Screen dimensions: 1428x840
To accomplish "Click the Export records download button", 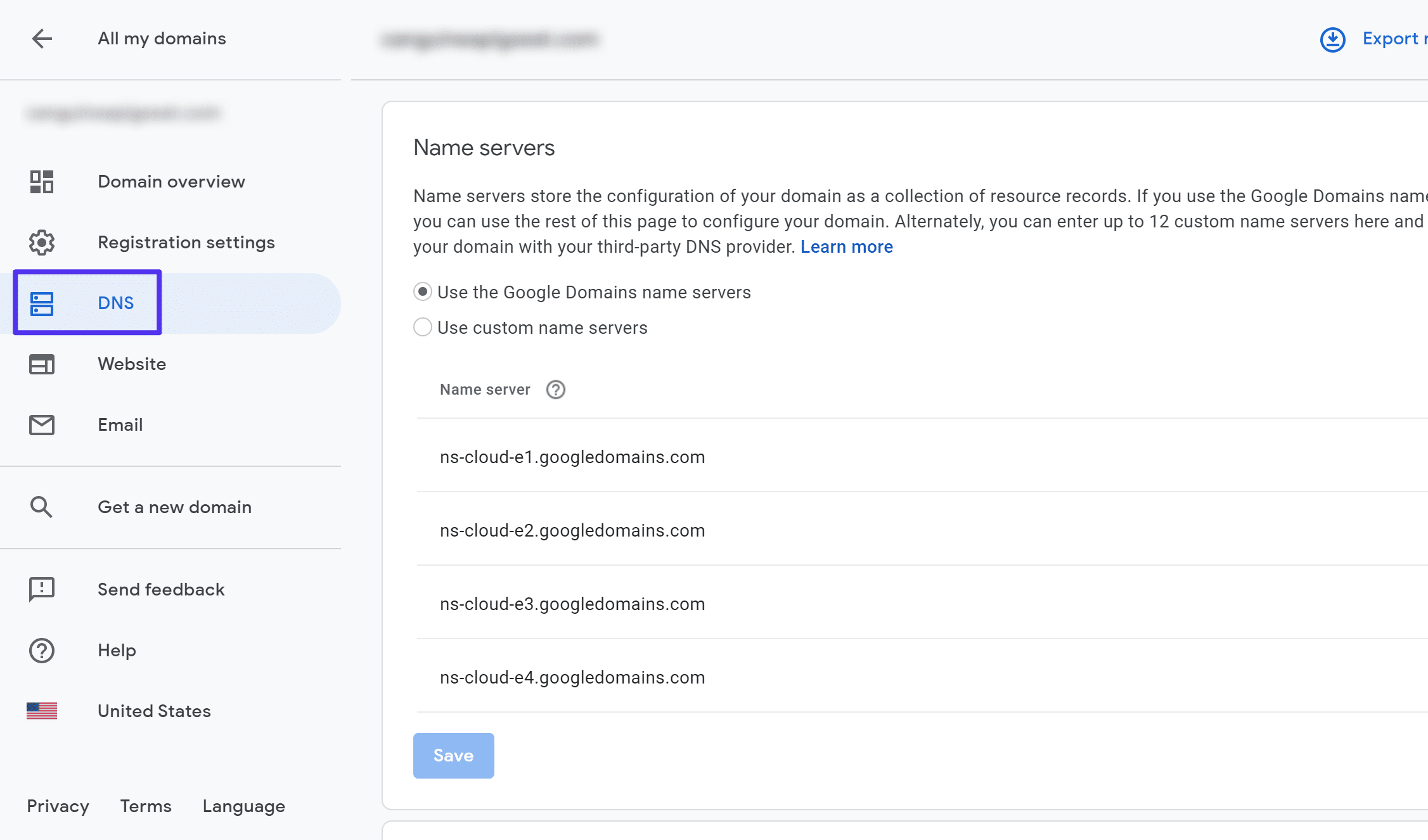I will click(x=1334, y=38).
